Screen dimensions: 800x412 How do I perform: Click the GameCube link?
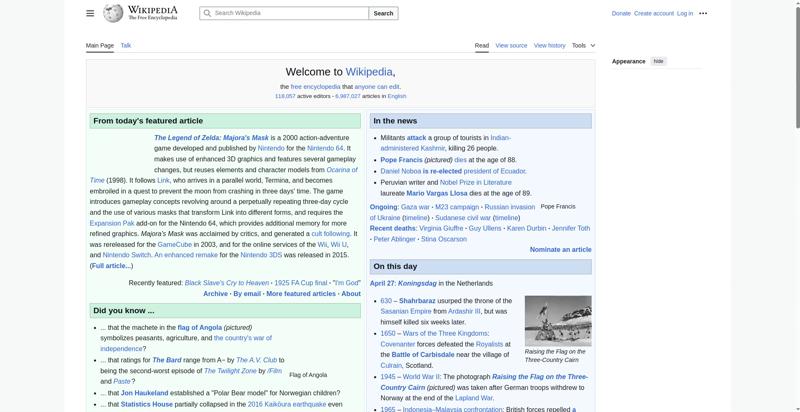[x=174, y=244]
